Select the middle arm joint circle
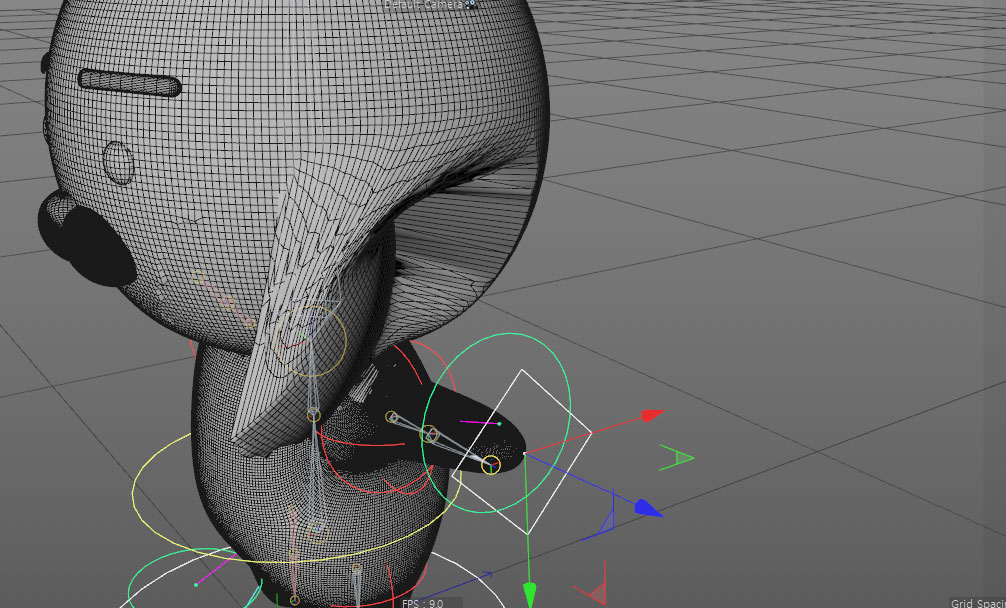The width and height of the screenshot is (1006, 608). [x=431, y=434]
